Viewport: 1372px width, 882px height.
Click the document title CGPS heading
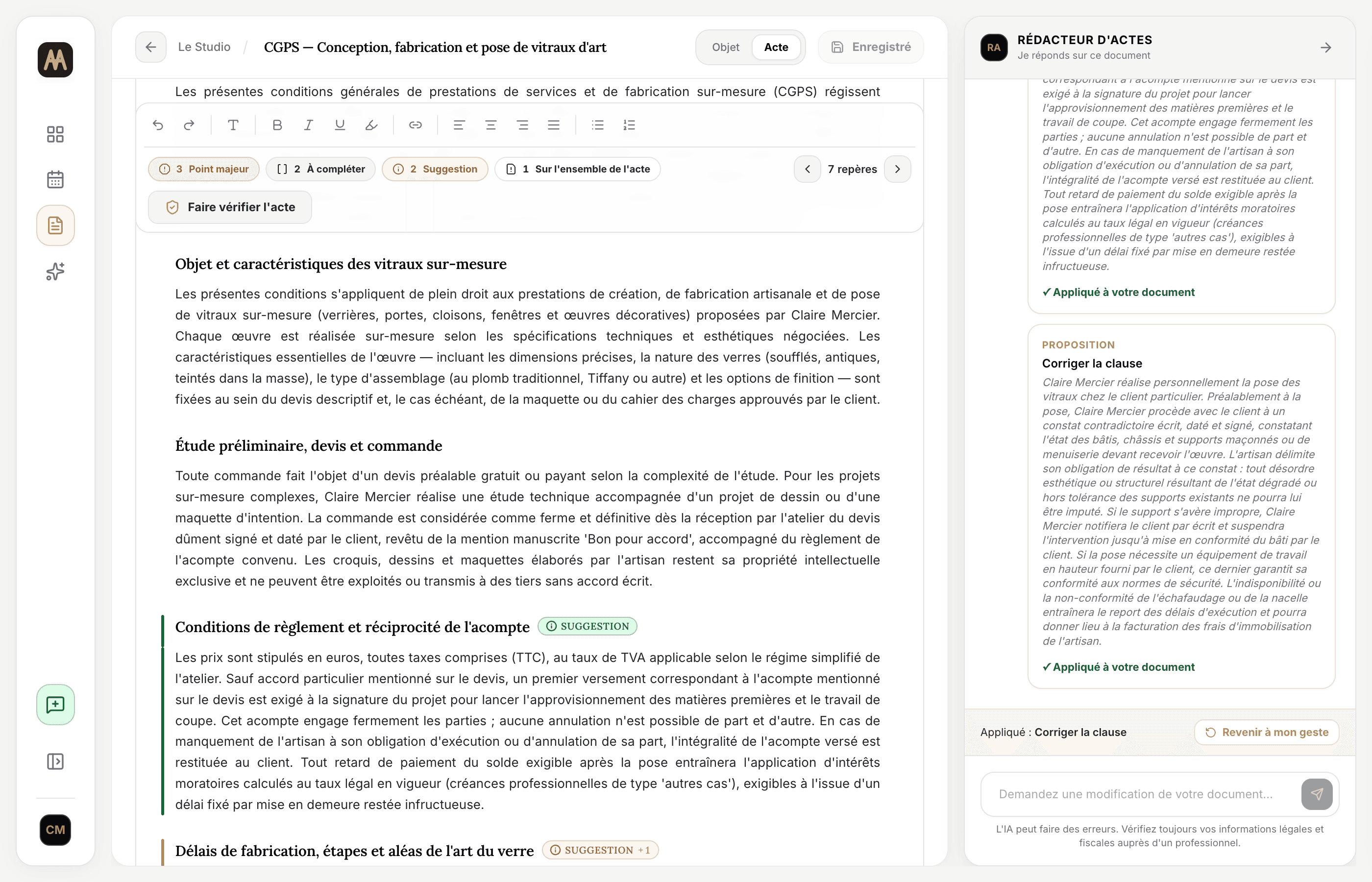coord(435,47)
